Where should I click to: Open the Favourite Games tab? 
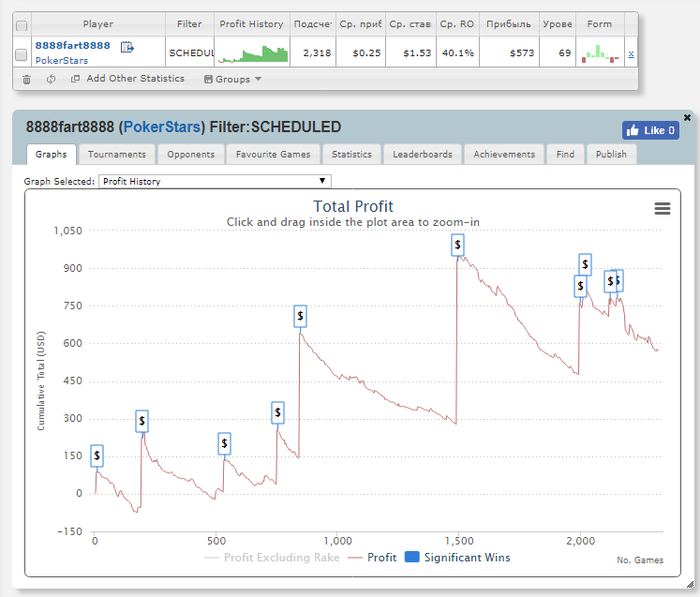click(x=273, y=154)
